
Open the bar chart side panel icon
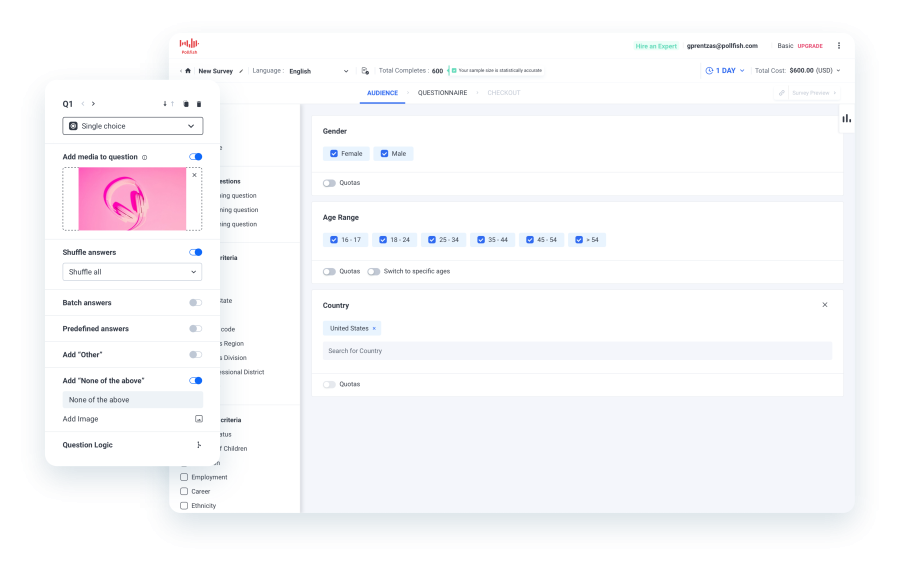pos(846,118)
